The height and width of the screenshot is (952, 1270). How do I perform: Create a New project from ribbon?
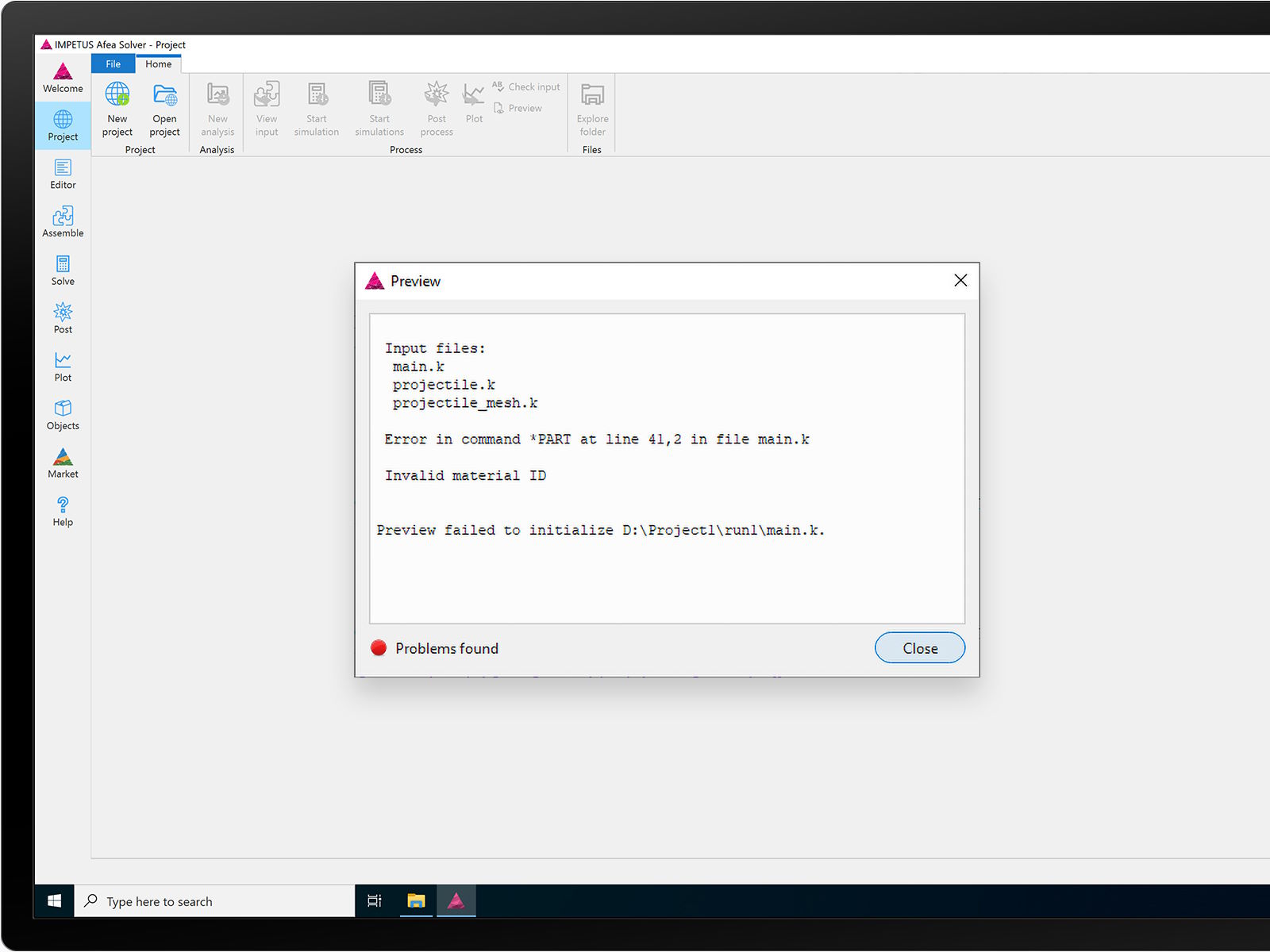(117, 109)
